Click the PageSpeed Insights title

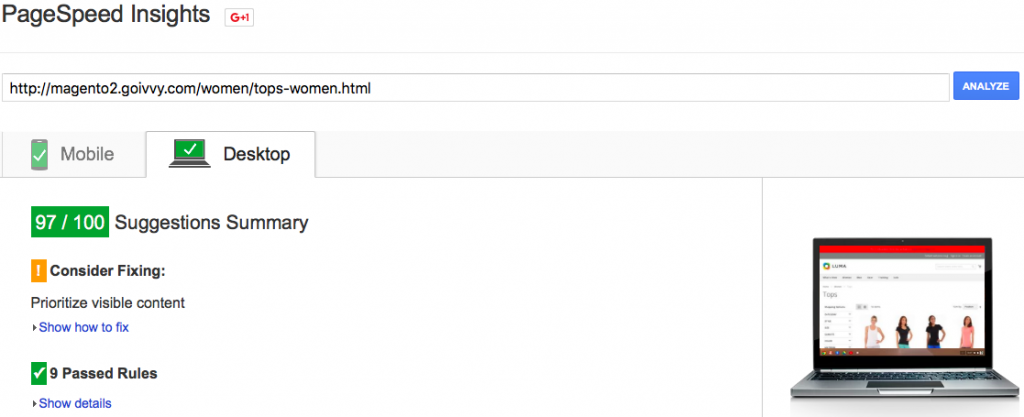pos(106,14)
